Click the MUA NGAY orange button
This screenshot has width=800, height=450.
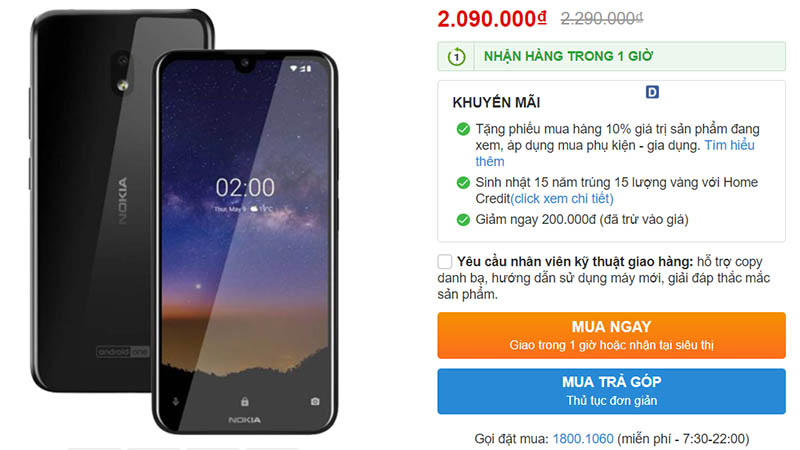click(x=611, y=335)
